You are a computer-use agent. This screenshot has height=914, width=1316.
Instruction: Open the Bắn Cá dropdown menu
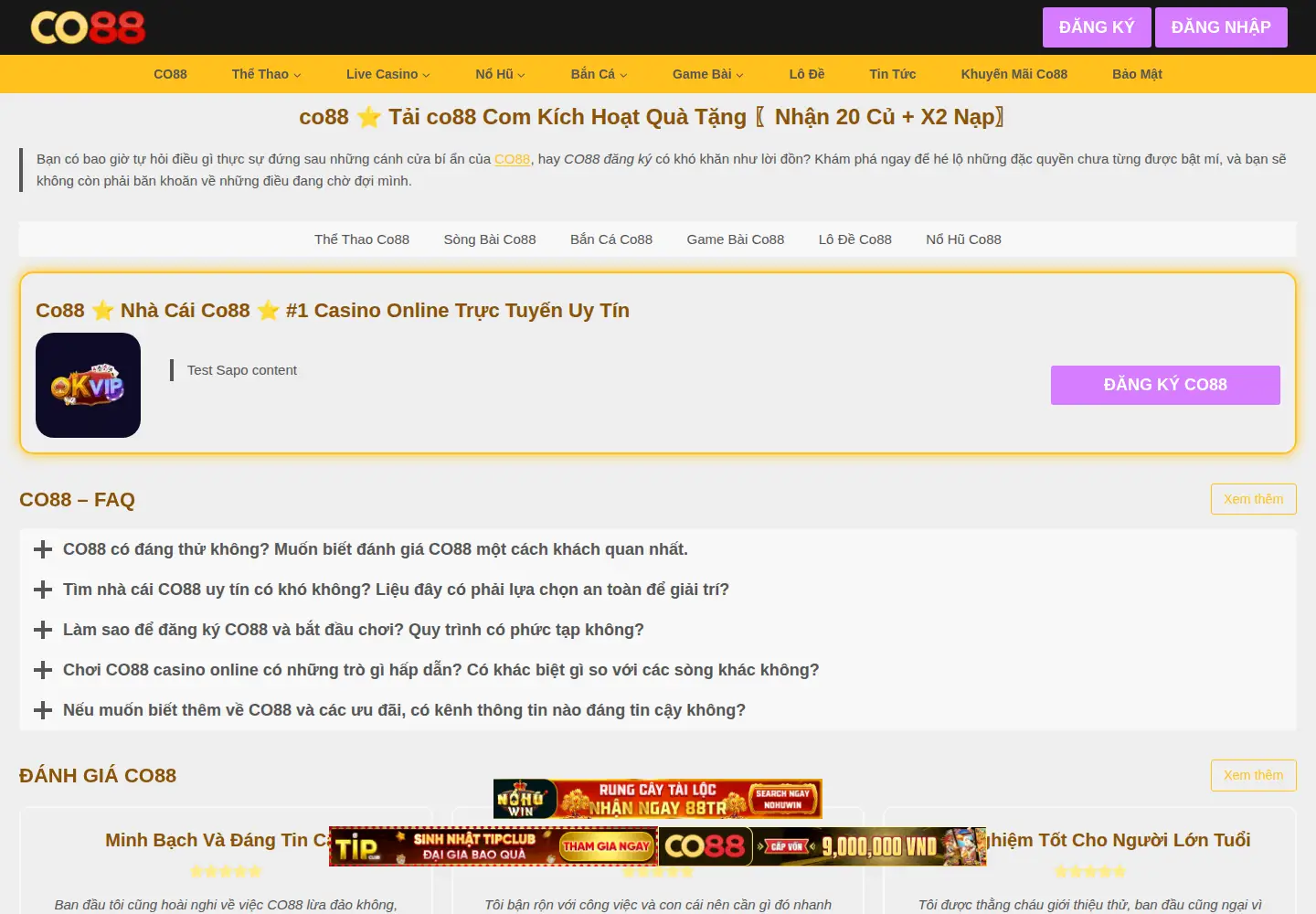click(599, 74)
